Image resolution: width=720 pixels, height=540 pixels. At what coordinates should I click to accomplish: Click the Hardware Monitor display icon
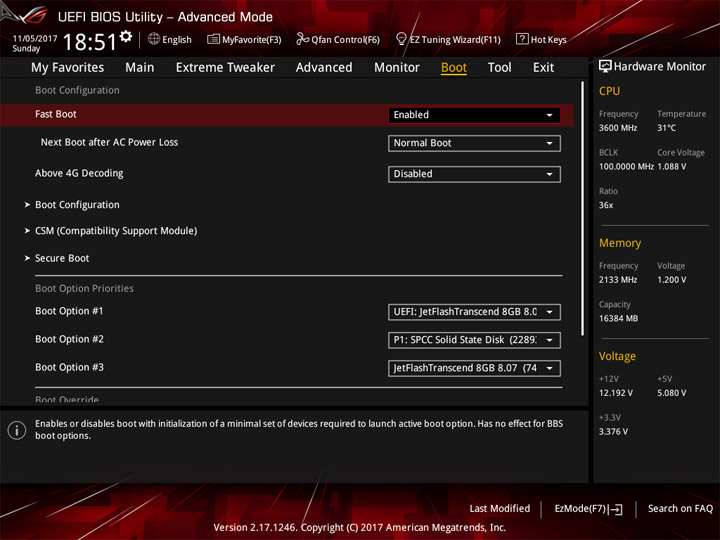pyautogui.click(x=605, y=66)
